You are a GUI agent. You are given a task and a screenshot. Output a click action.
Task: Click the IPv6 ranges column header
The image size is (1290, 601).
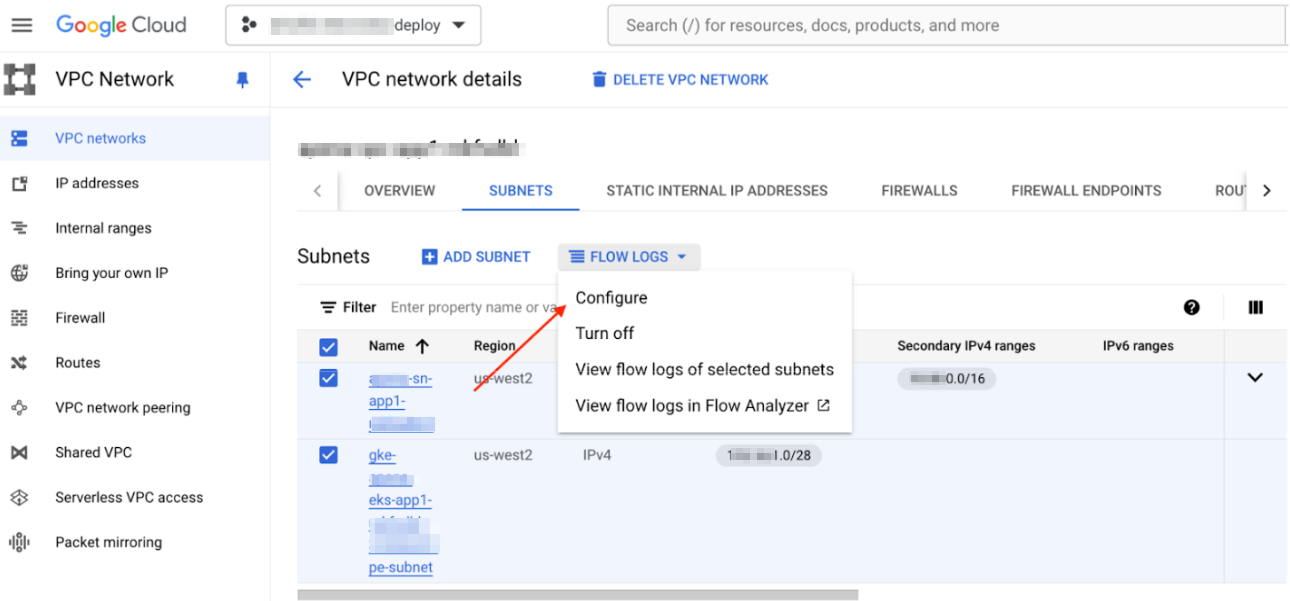[x=1138, y=346]
